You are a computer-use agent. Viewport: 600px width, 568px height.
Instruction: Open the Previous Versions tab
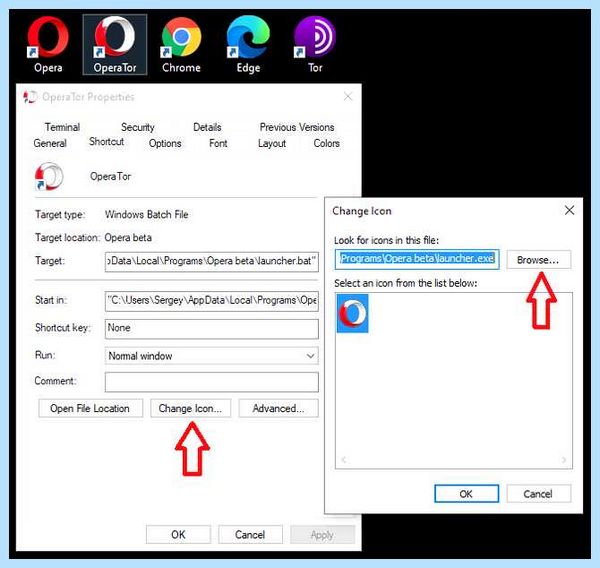(x=297, y=127)
